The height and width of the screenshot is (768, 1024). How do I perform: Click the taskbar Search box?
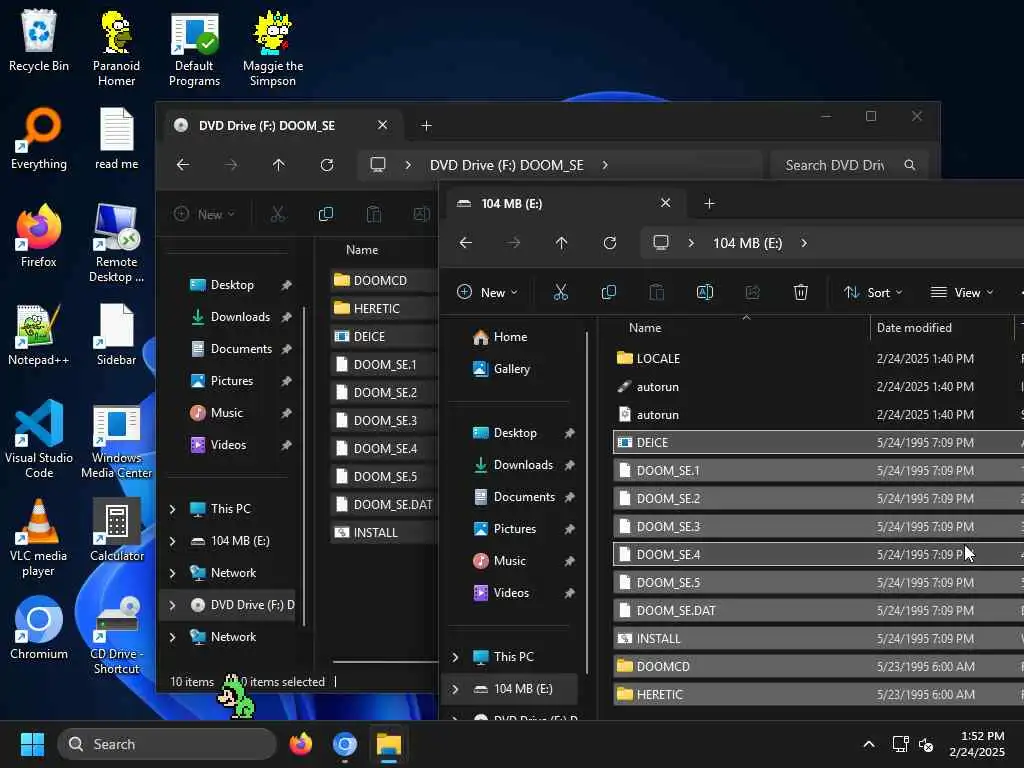click(167, 744)
